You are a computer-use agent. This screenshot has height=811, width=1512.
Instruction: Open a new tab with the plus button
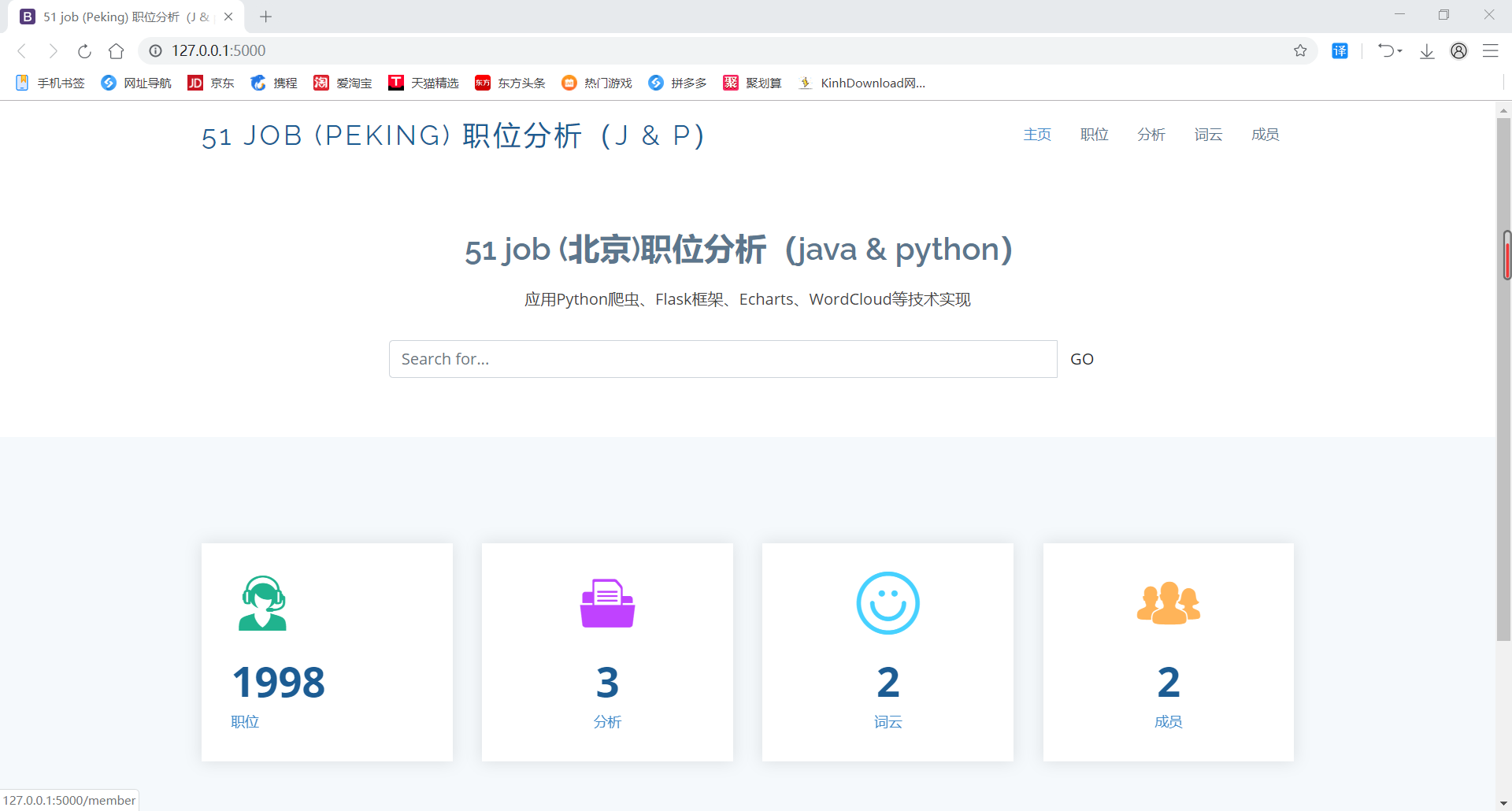click(x=265, y=16)
